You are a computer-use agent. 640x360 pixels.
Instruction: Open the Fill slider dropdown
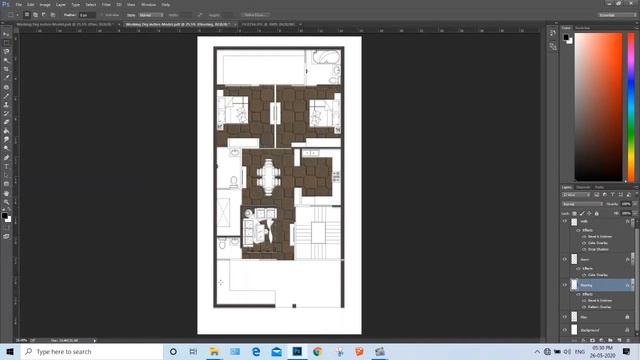pos(635,213)
